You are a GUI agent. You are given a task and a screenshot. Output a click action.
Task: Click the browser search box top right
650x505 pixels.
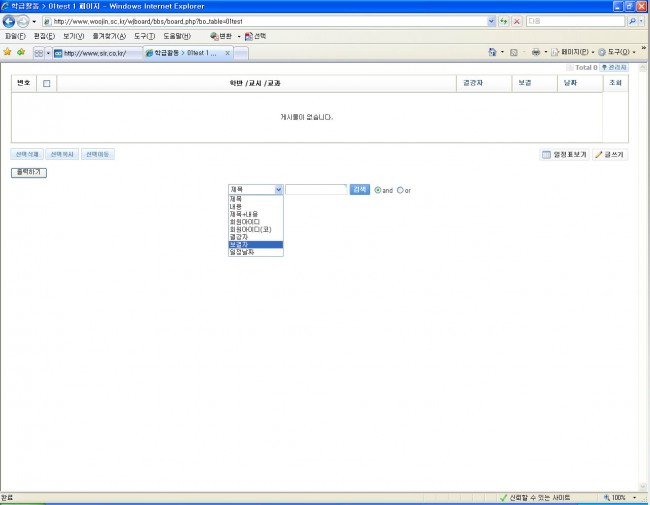coord(575,21)
